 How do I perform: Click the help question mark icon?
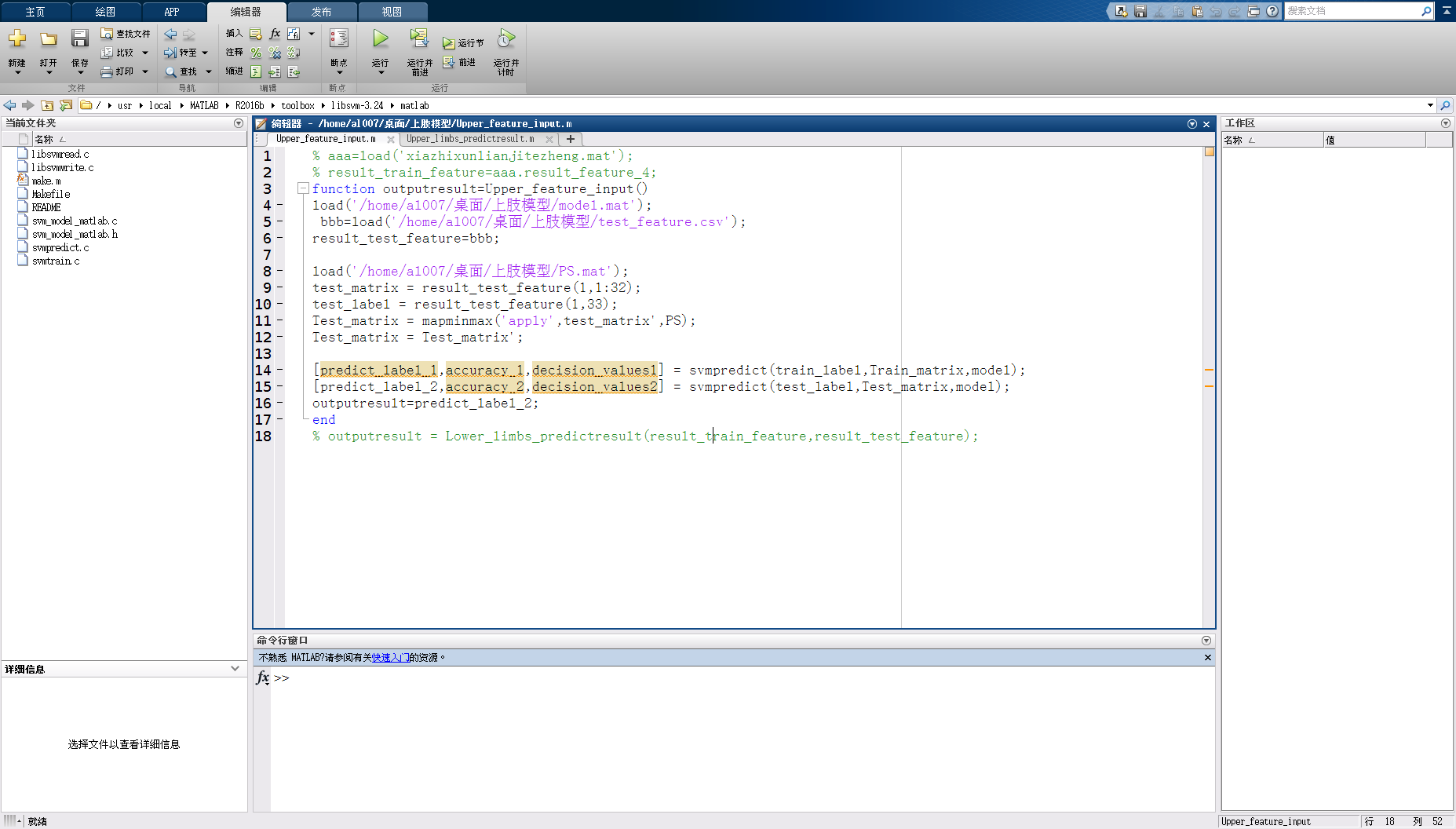pos(1272,11)
